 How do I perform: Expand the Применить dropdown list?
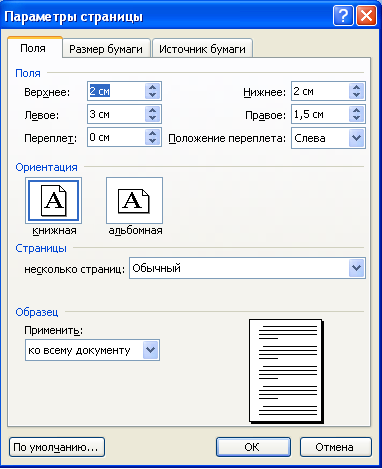(151, 350)
